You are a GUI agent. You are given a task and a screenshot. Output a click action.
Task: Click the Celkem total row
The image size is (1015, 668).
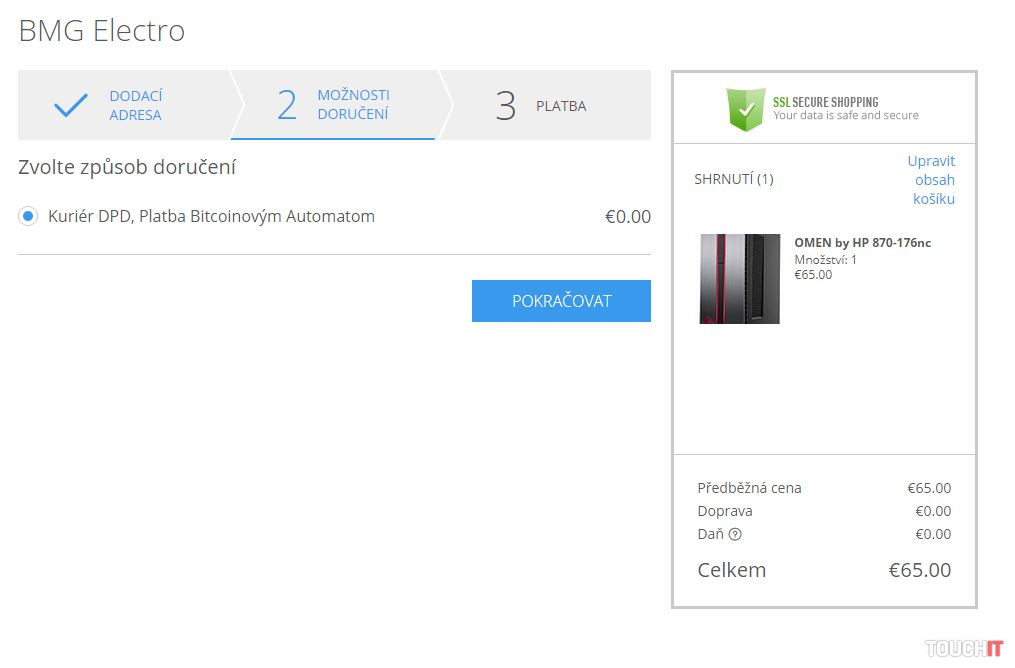[x=823, y=570]
